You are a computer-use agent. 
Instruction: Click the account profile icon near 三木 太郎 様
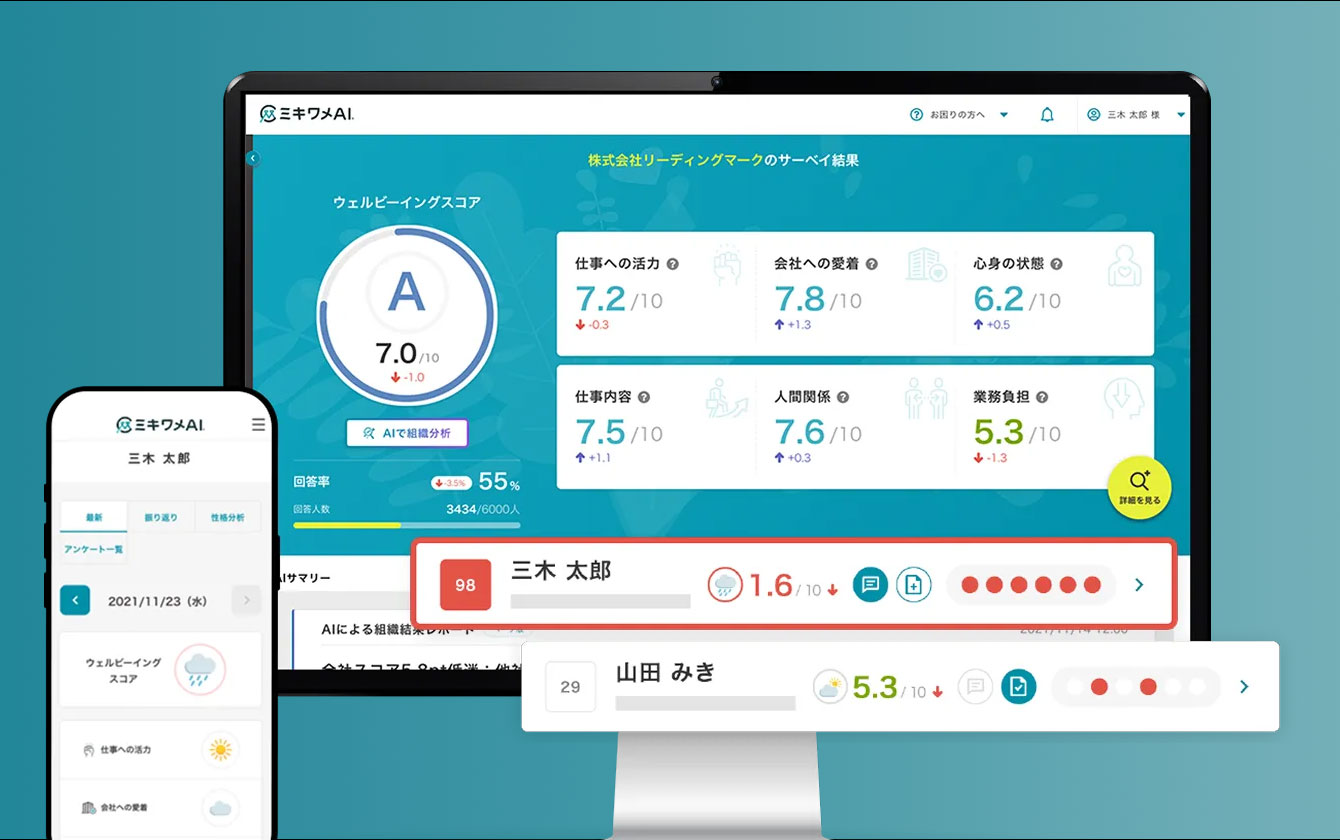click(x=1092, y=114)
